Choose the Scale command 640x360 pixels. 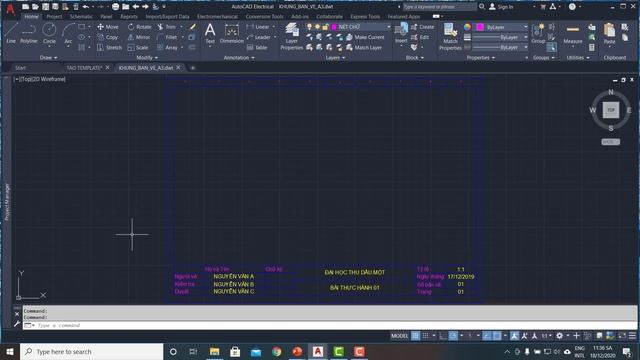(x=138, y=47)
